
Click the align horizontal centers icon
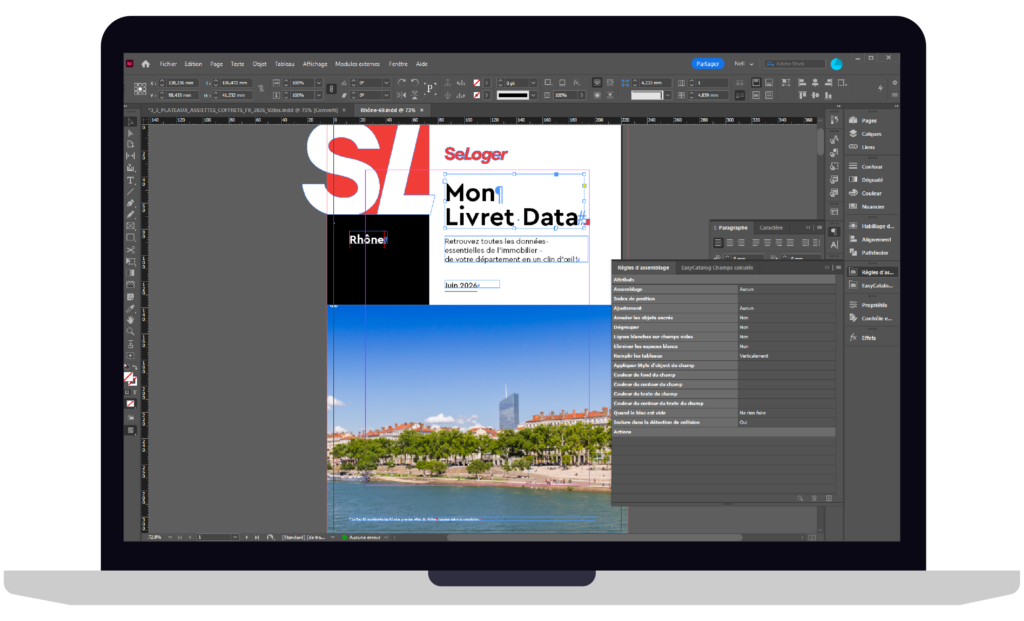pos(815,83)
